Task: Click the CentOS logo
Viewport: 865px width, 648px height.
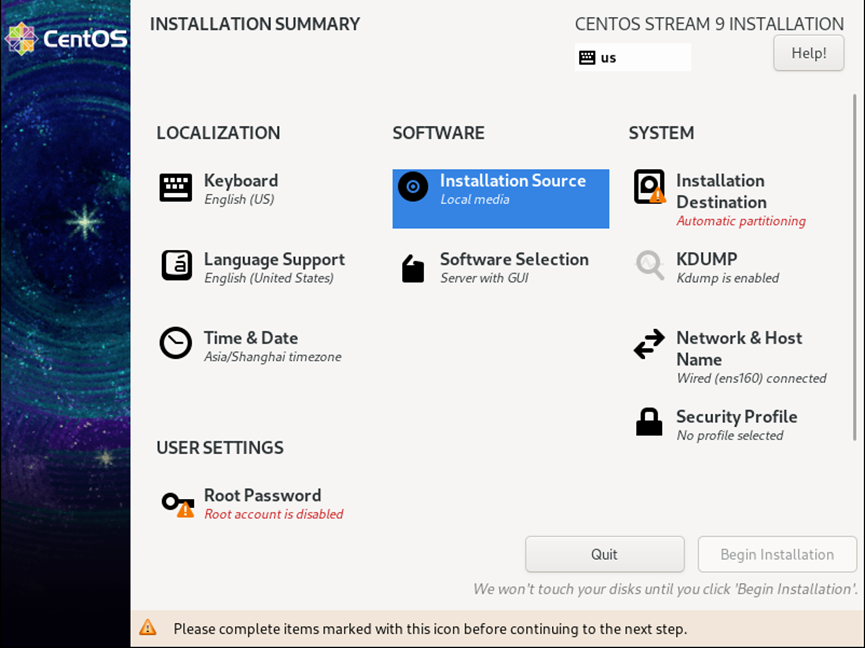Action: click(x=66, y=39)
